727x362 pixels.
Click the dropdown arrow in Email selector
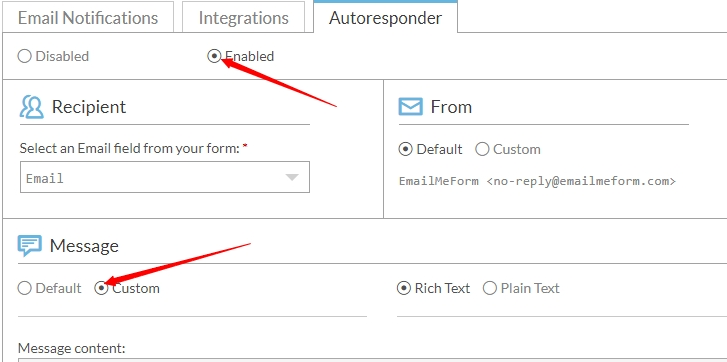[x=292, y=178]
